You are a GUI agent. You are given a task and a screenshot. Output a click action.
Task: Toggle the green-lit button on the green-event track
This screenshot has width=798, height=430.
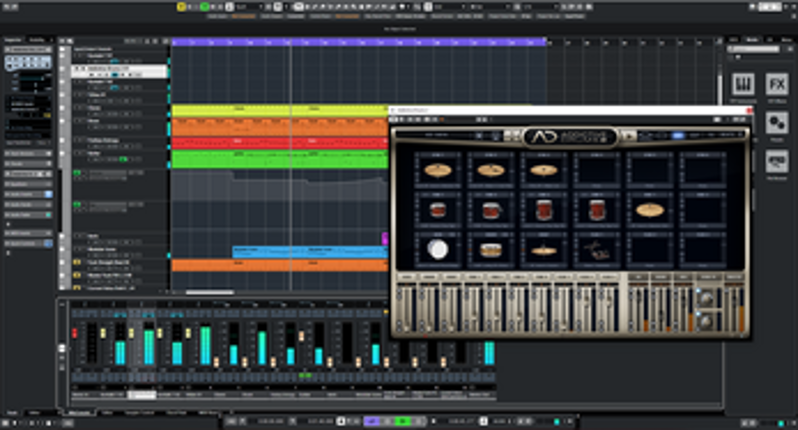123,159
